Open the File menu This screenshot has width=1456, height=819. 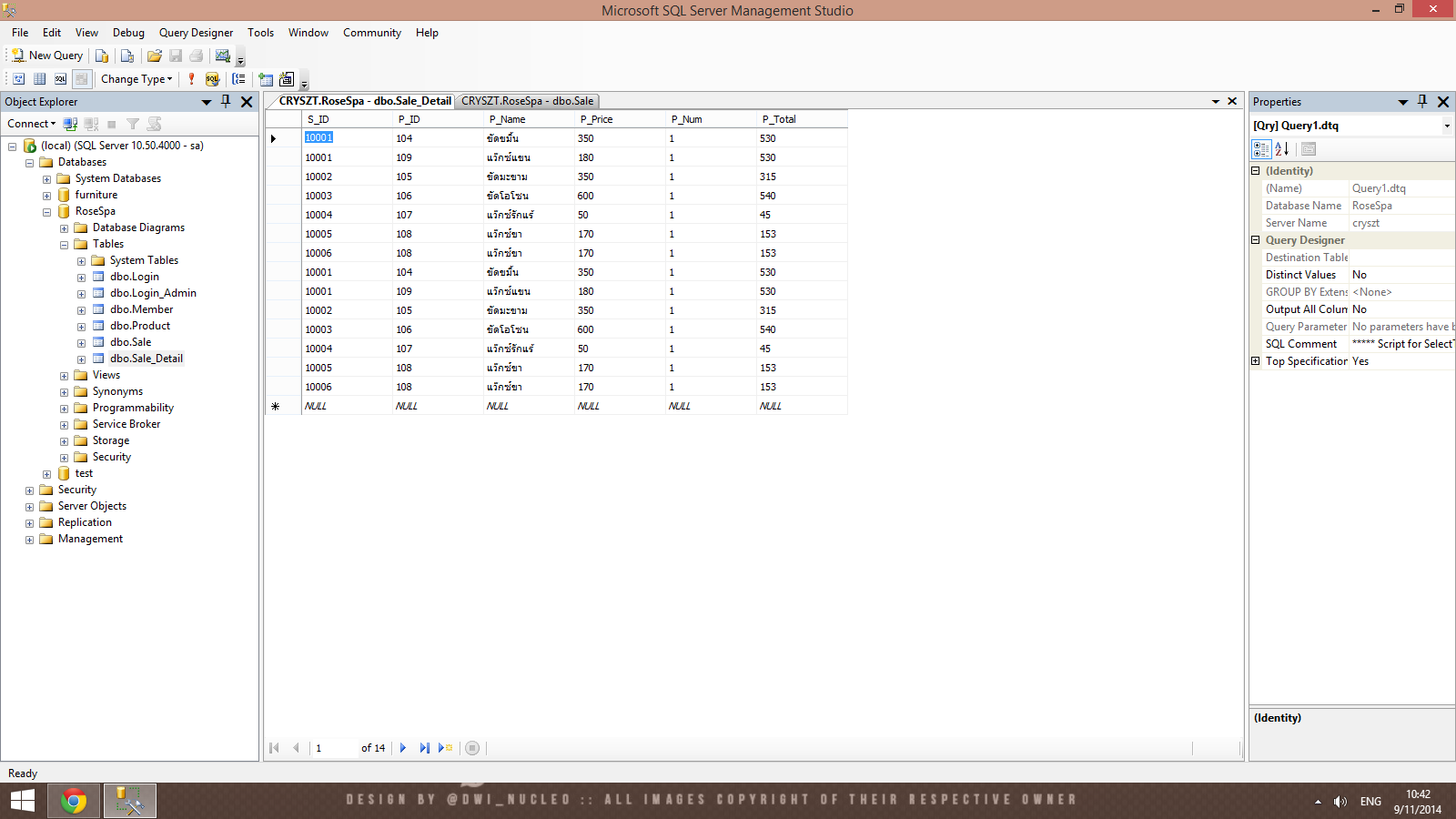pos(20,33)
